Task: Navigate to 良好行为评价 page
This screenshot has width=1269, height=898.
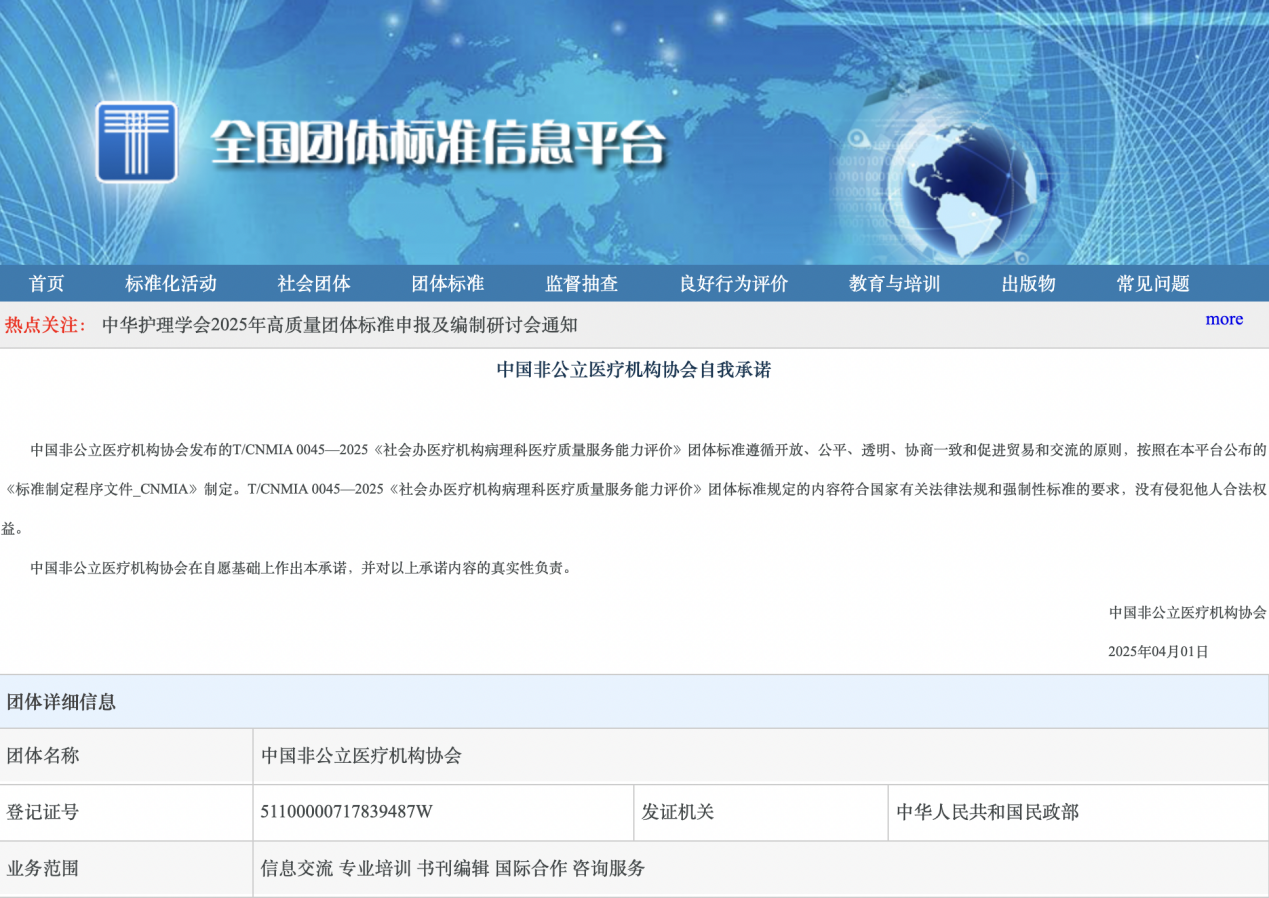Action: point(734,284)
